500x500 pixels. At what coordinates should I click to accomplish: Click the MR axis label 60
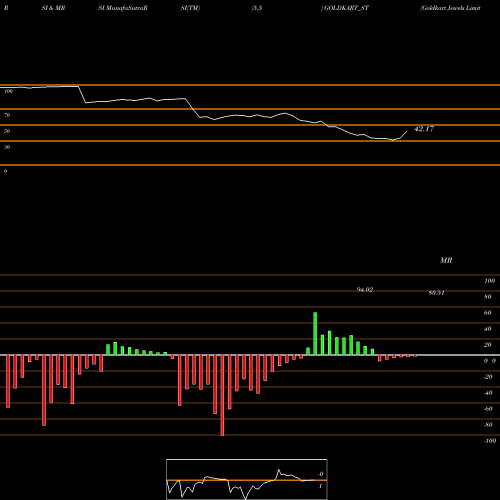487,313
